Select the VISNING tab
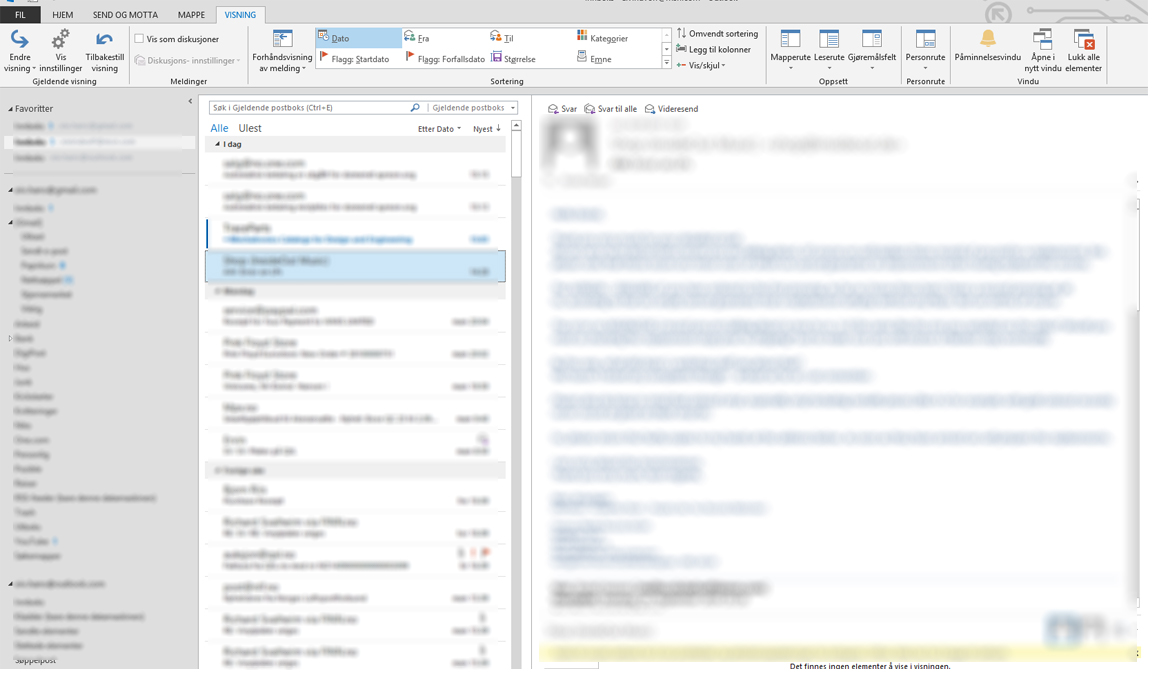 240,15
